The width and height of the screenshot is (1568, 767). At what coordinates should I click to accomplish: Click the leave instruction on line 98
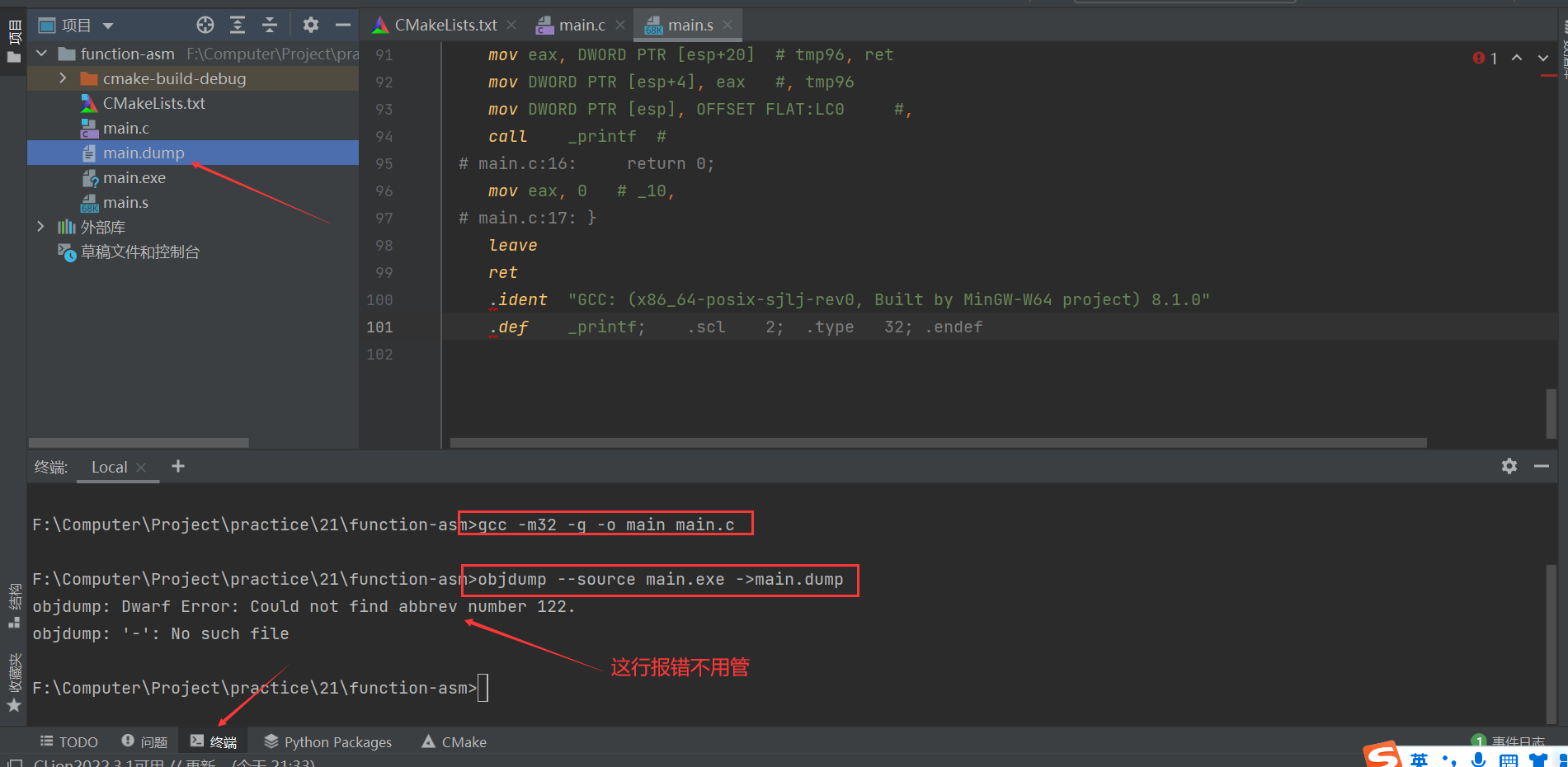point(512,246)
